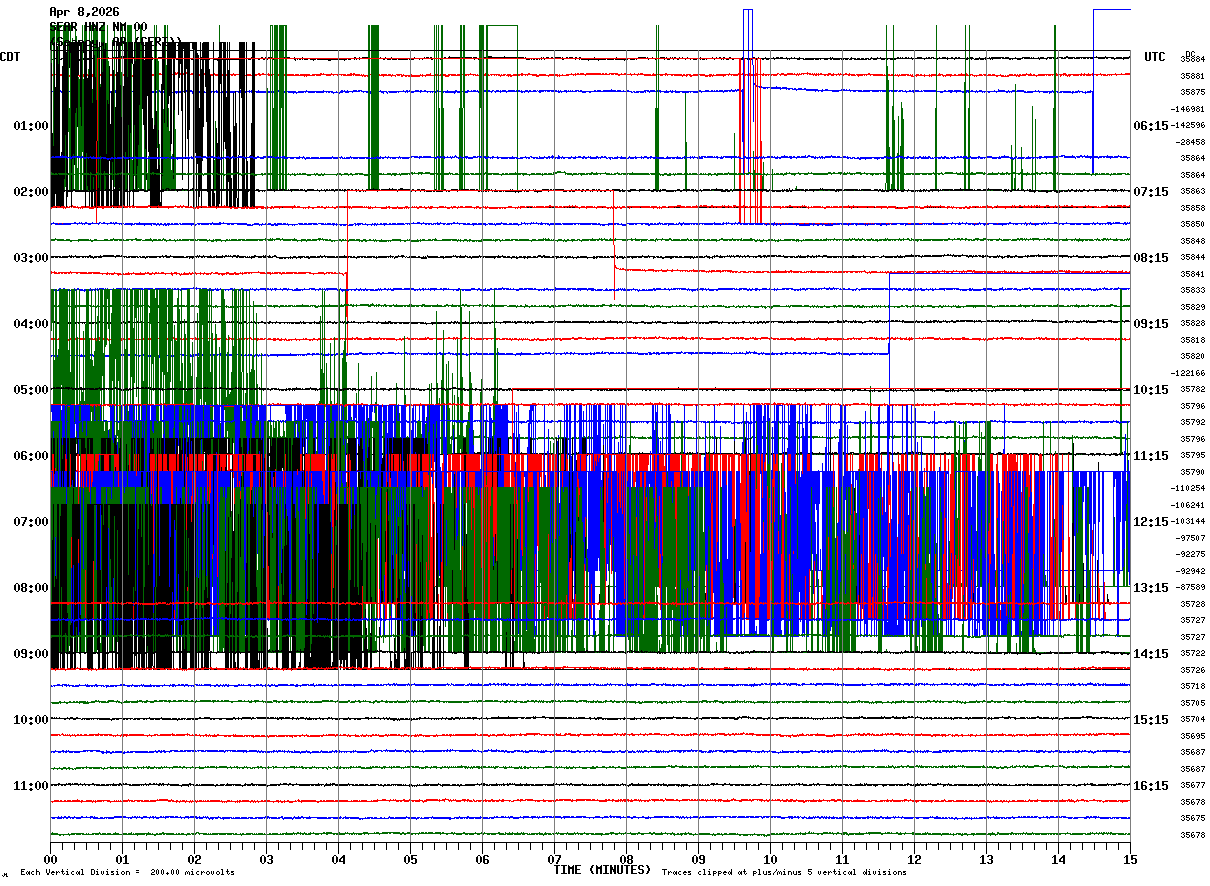Screen dimensions: 1210x886
Task: Click minute 00 on the time axis
Action: [x=50, y=859]
